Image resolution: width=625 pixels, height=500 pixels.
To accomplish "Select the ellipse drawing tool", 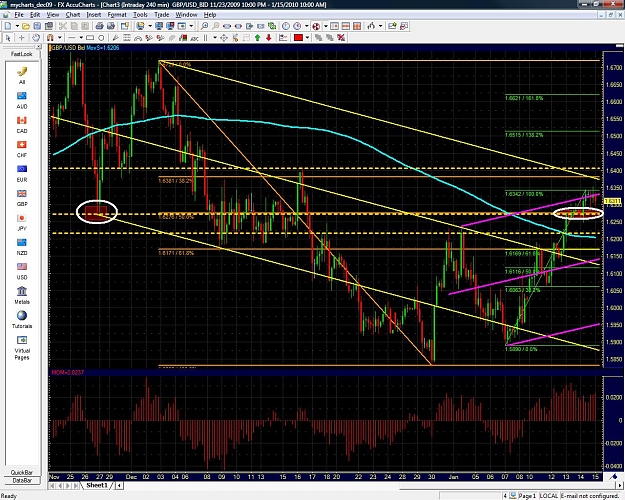I will (x=101, y=38).
